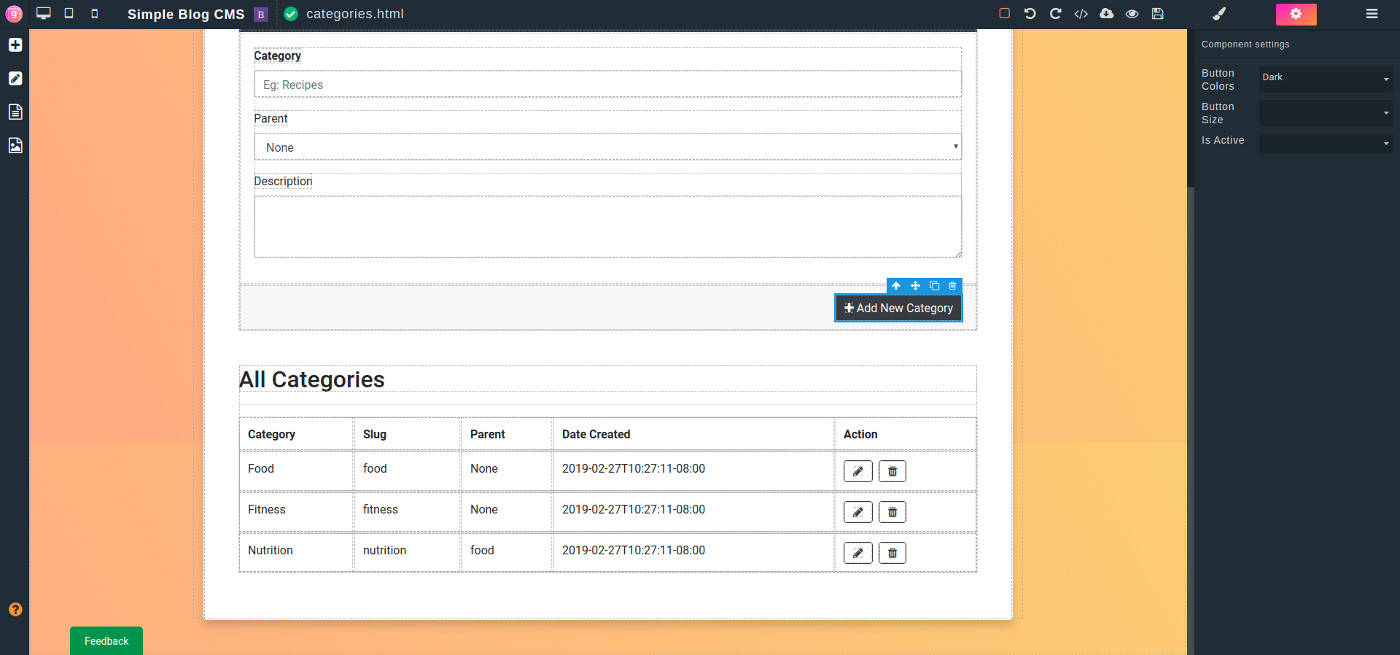This screenshot has width=1400, height=655.
Task: Click the redo icon in toolbar
Action: coord(1055,14)
